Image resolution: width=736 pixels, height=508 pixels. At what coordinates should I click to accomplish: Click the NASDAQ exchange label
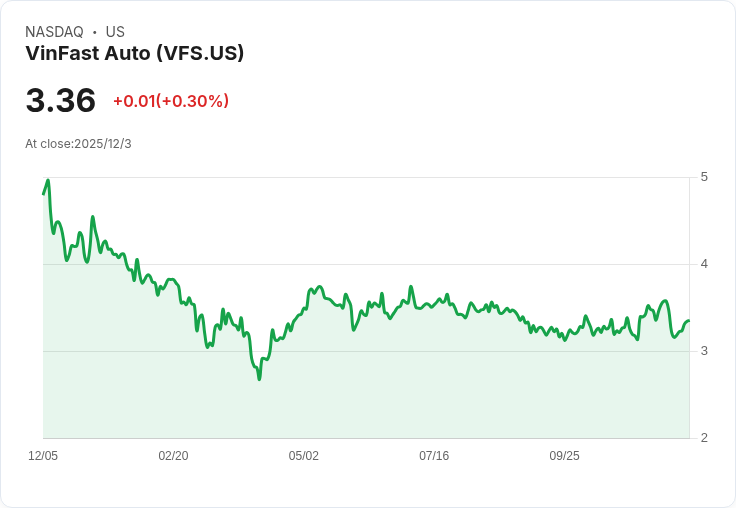pyautogui.click(x=54, y=32)
